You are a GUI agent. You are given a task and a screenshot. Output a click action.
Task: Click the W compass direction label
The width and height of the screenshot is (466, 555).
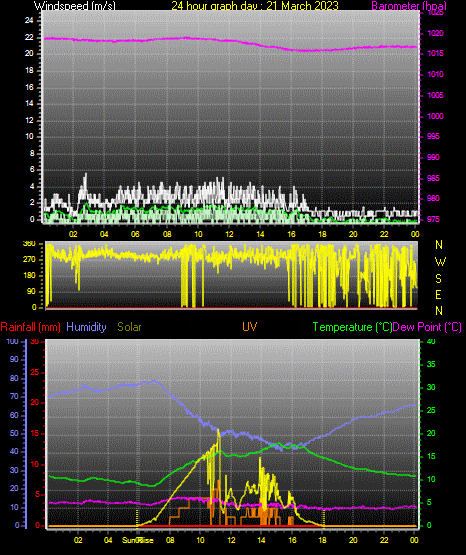440,262
